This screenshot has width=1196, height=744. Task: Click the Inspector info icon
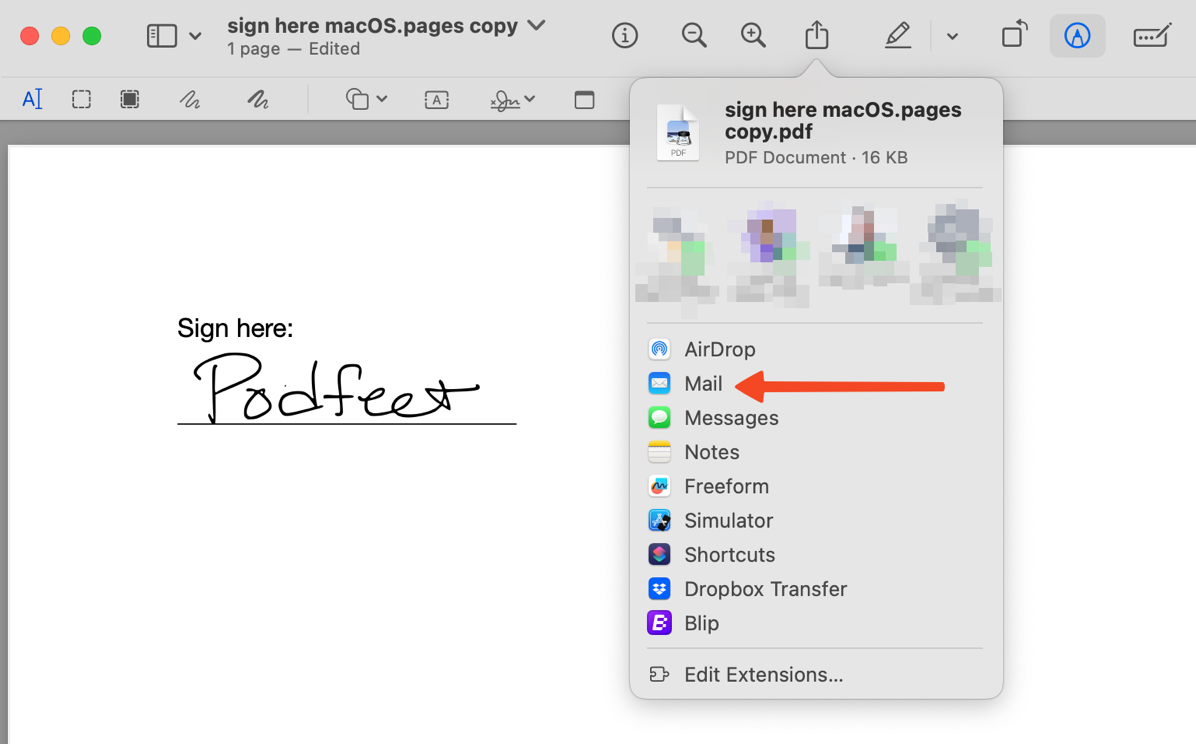pos(625,36)
